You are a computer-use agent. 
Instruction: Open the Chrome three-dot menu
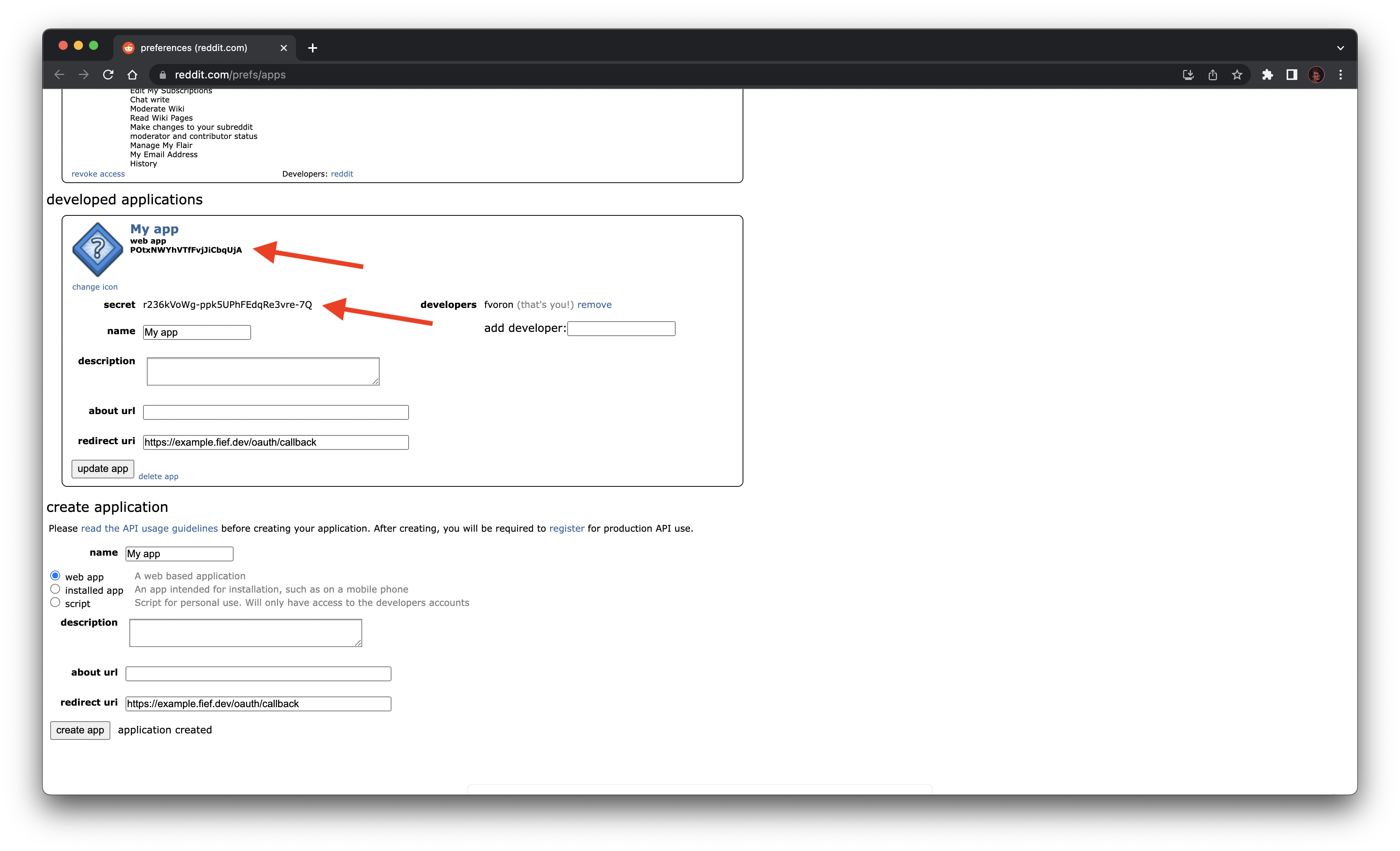click(x=1341, y=75)
